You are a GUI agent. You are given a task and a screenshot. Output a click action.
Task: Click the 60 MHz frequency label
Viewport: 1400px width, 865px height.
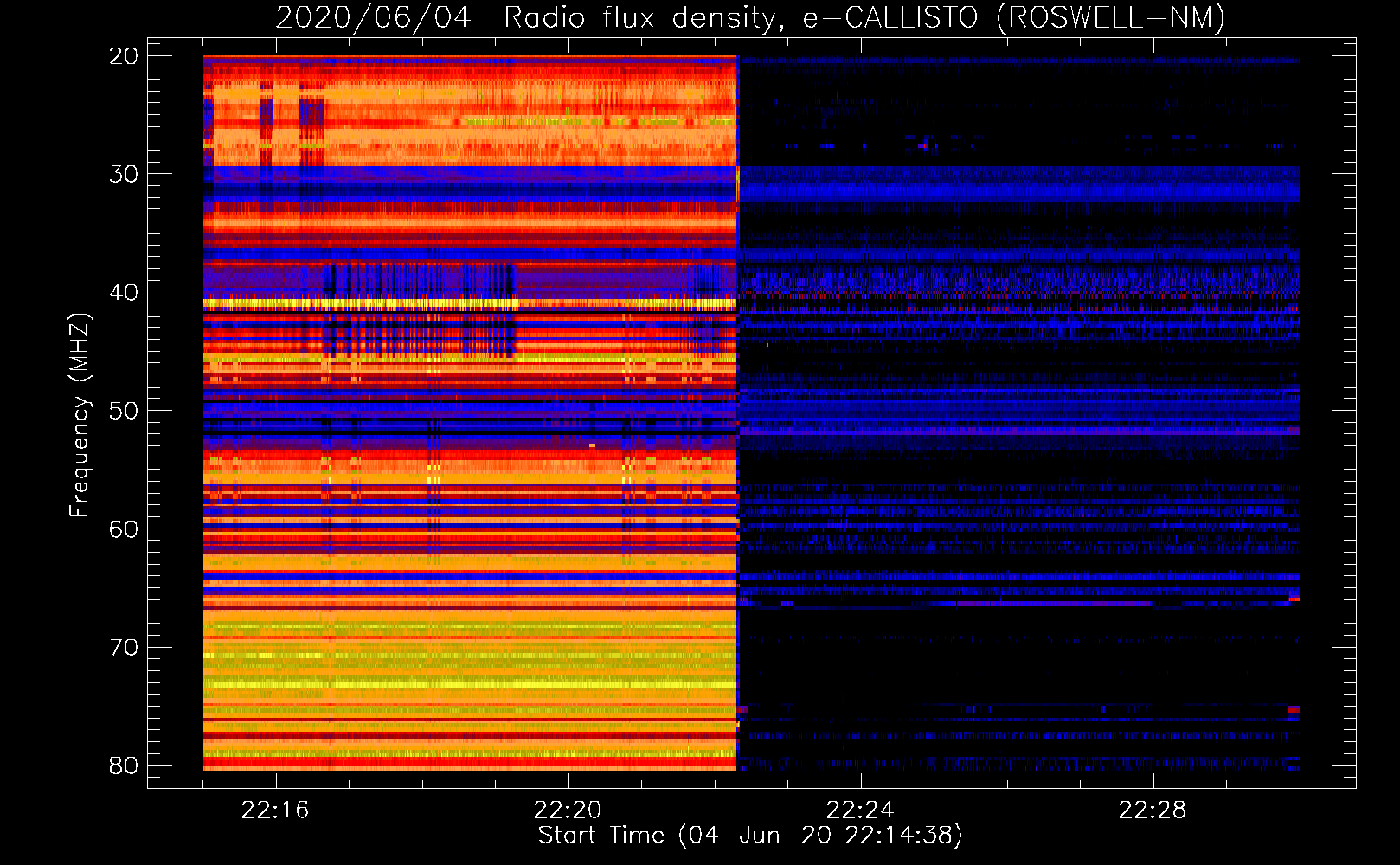coord(124,529)
